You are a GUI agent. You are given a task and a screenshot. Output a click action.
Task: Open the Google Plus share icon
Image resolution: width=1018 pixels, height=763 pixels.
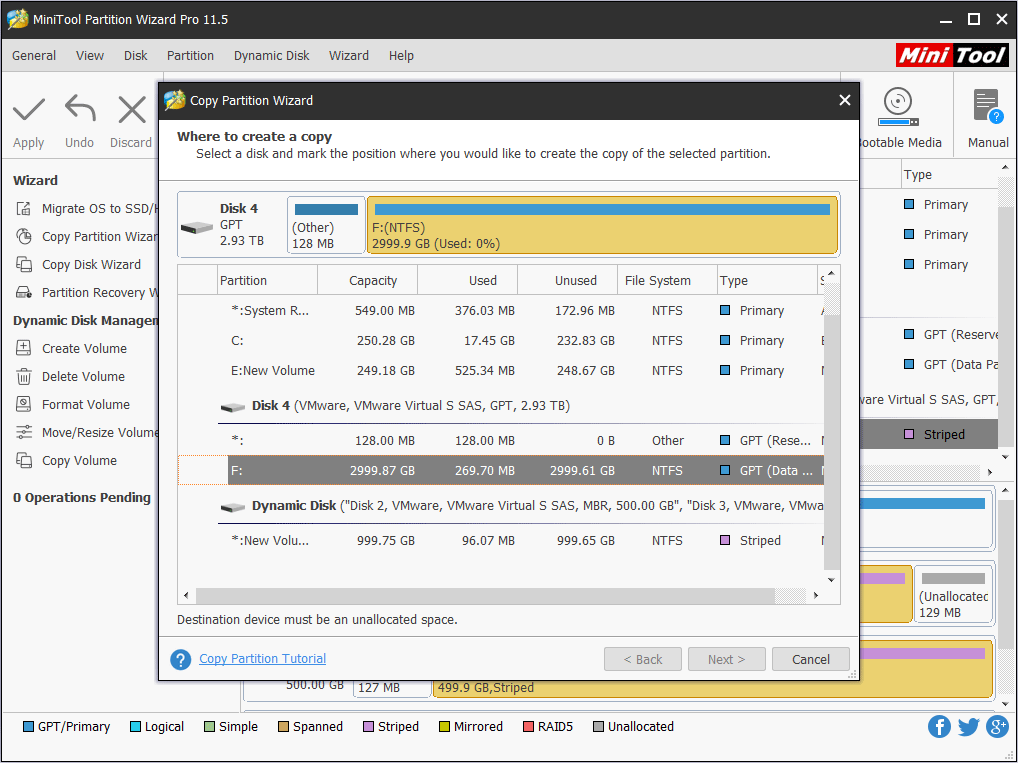pos(997,726)
